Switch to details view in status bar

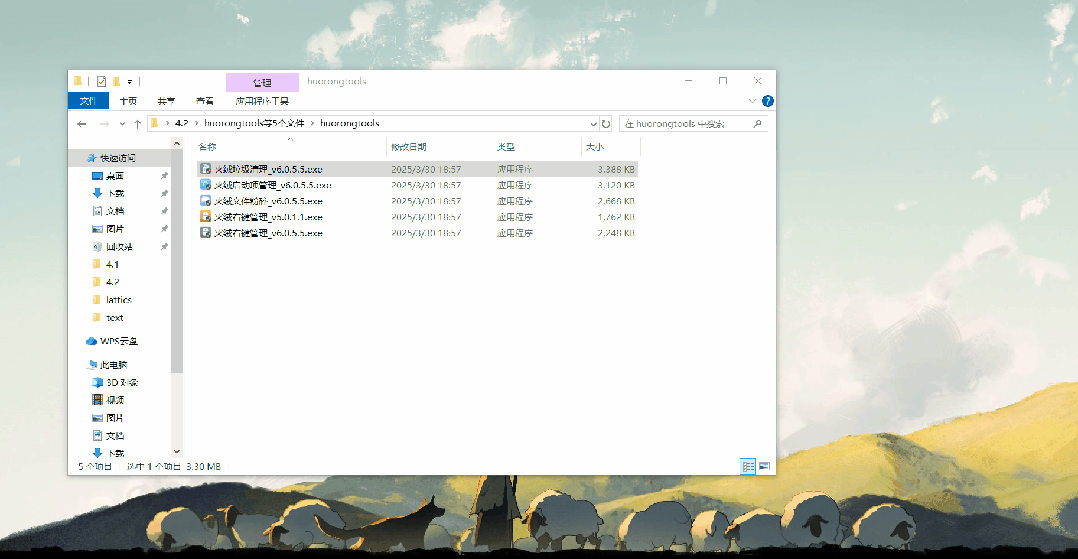click(x=748, y=466)
